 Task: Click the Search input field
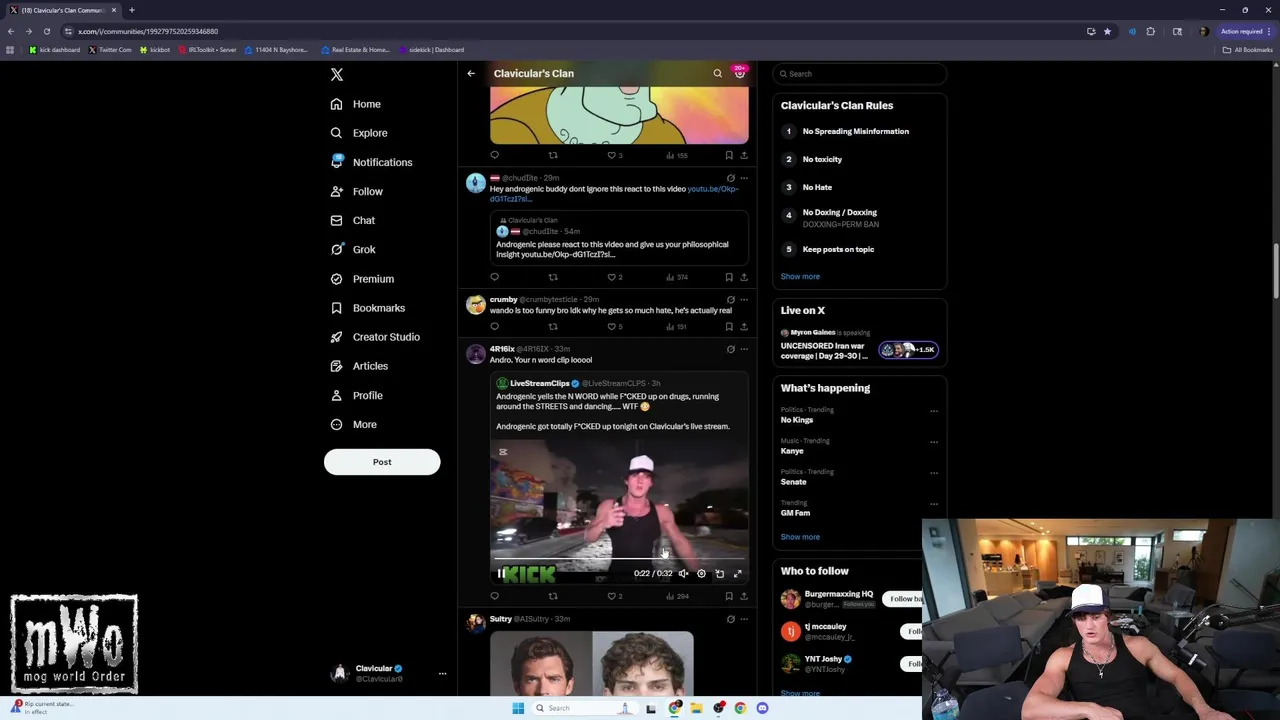pyautogui.click(x=860, y=74)
